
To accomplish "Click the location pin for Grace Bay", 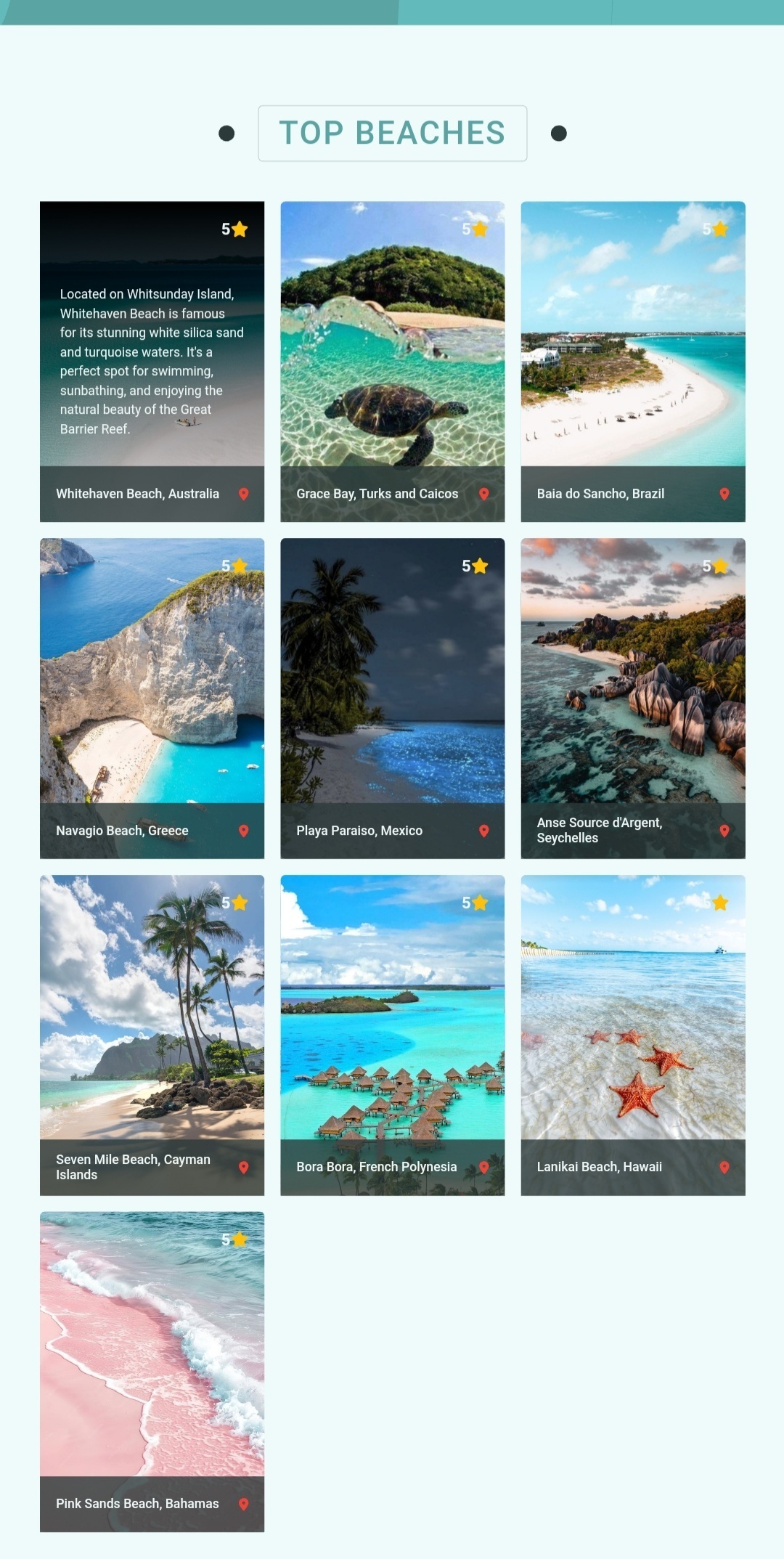I will (484, 494).
